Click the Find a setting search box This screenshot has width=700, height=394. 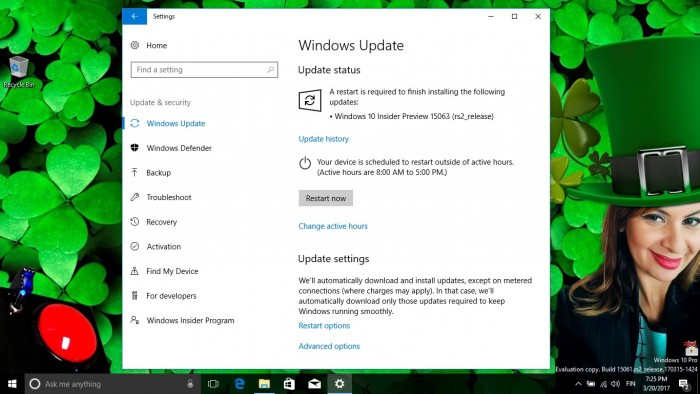(204, 70)
